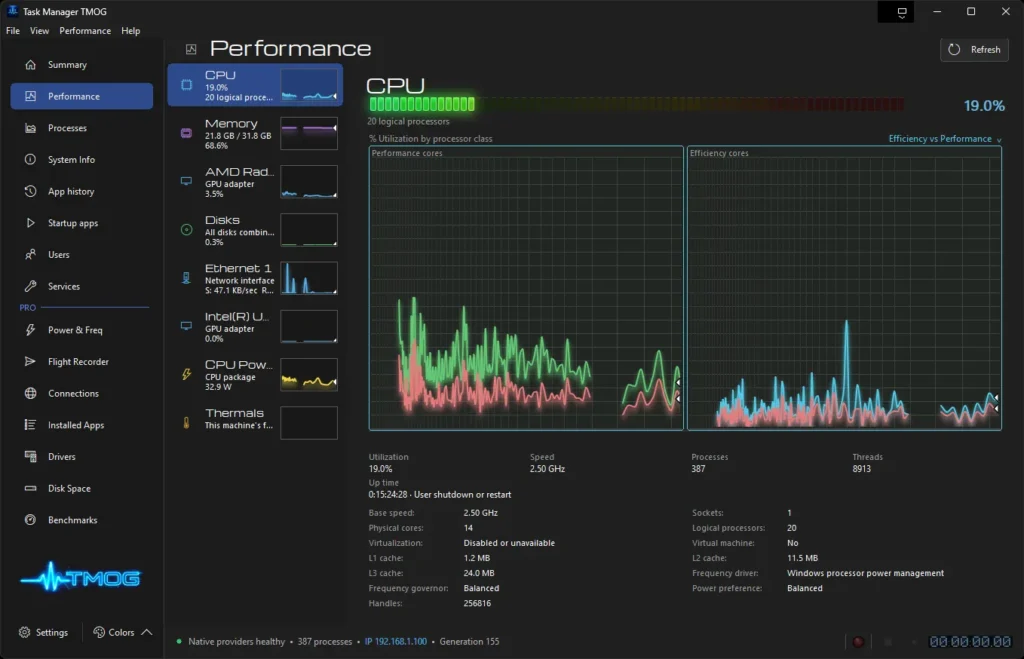Viewport: 1024px width, 659px height.
Task: Click the Up time 0:15:24:28 text
Action: pos(440,495)
